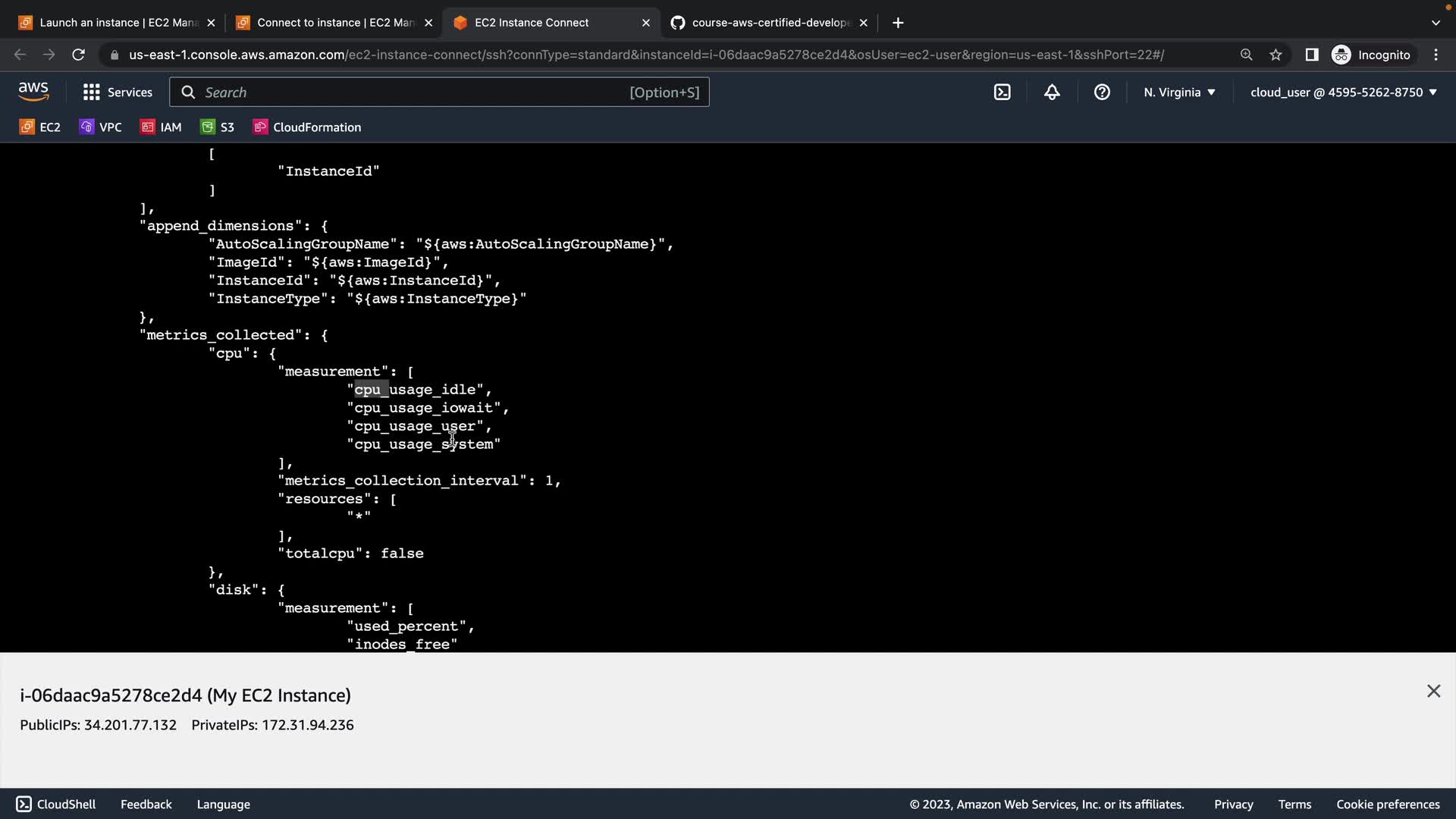Switch to Launch an instance tab
Screen dimensions: 1456x819
click(x=110, y=23)
